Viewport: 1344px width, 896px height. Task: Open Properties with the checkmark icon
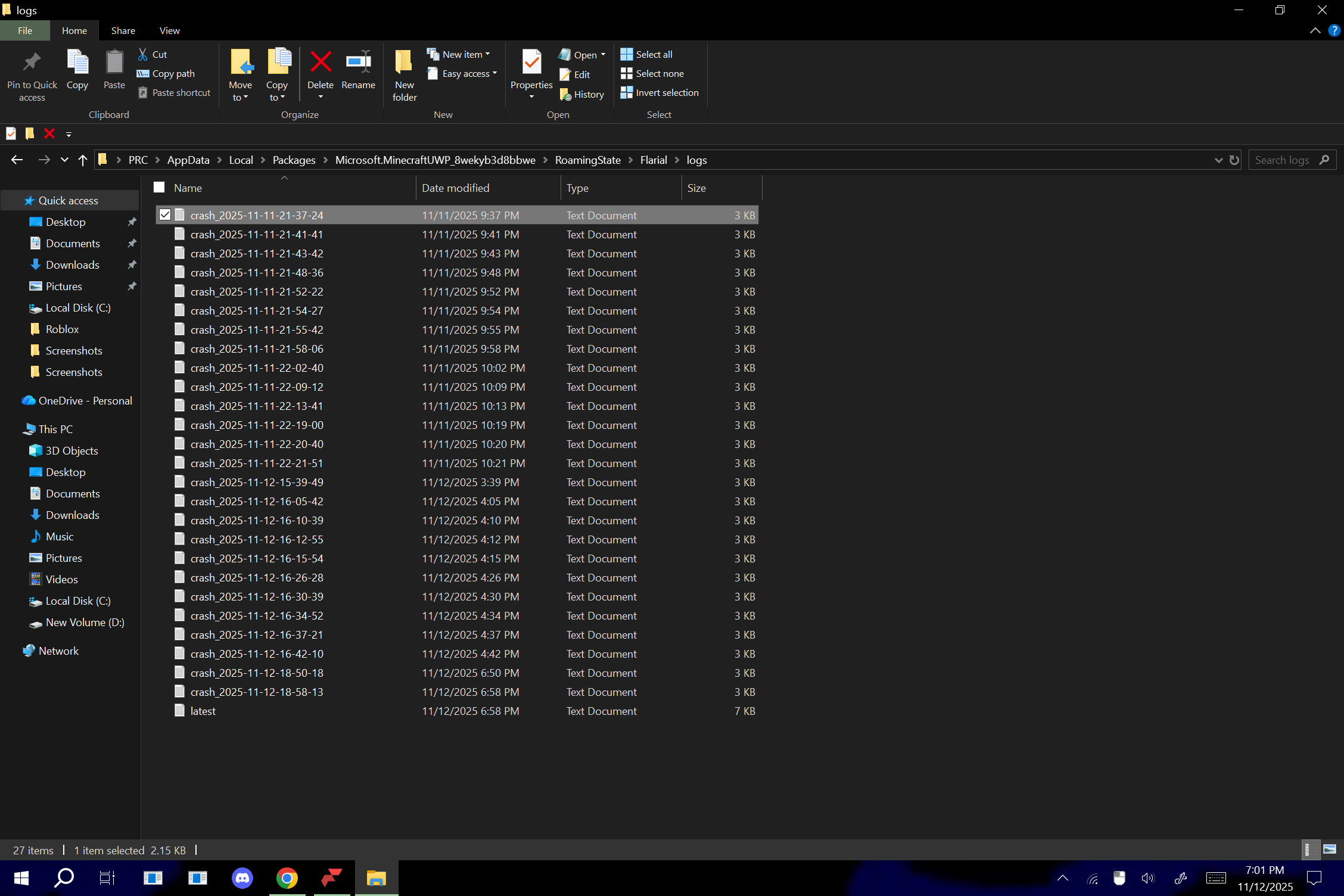tap(531, 62)
